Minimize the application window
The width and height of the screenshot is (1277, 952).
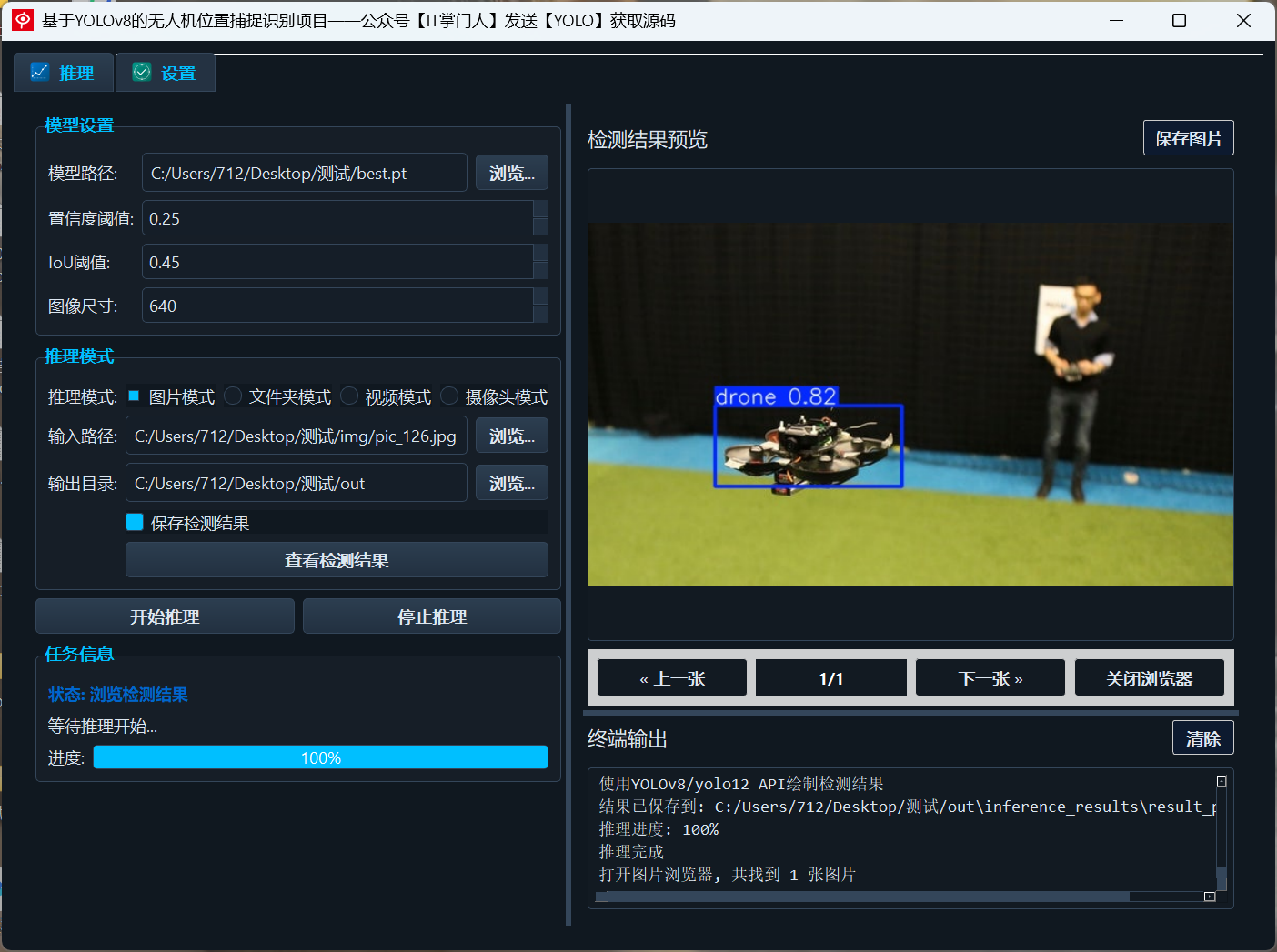point(1117,20)
